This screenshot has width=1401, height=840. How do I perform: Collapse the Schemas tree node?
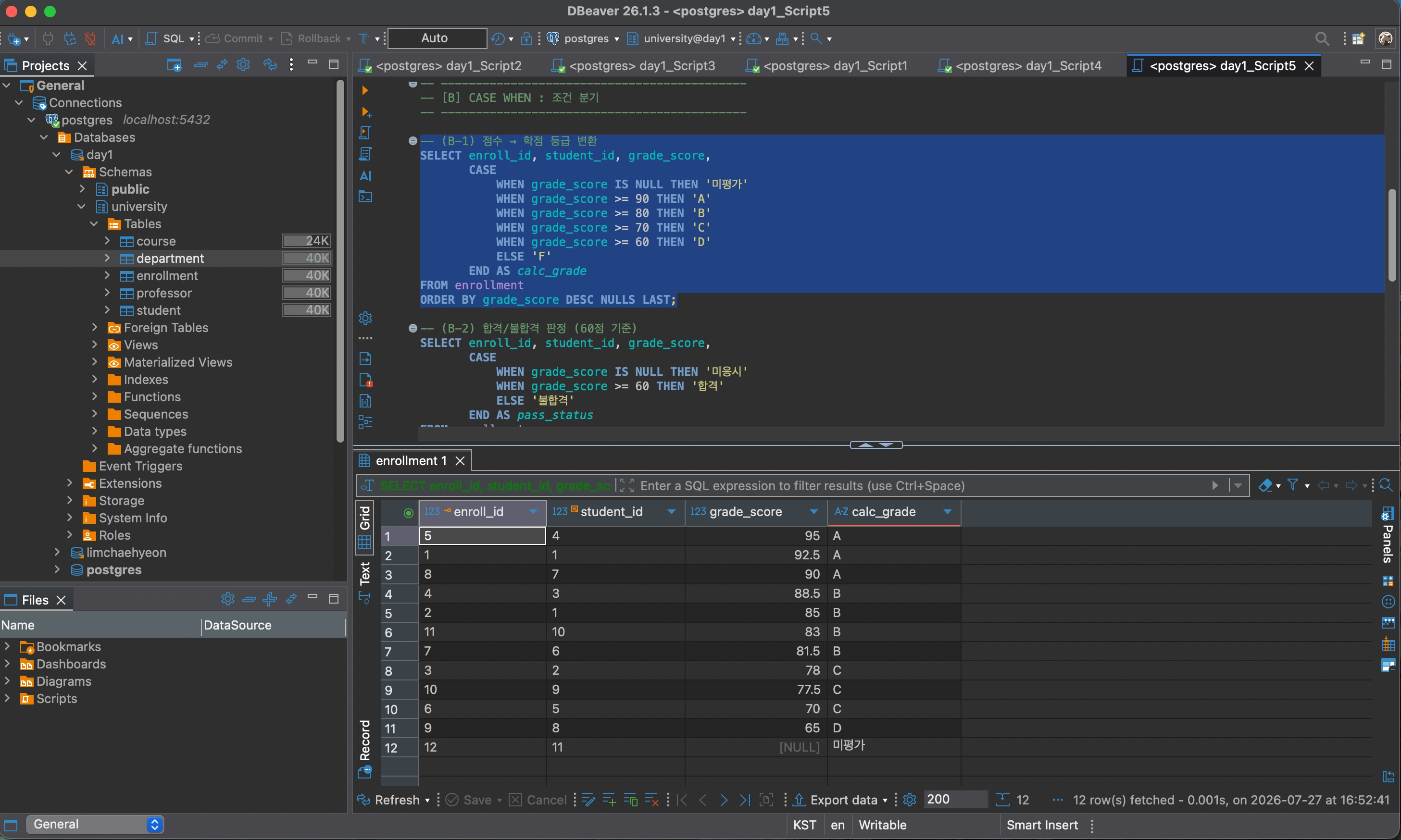coord(69,172)
